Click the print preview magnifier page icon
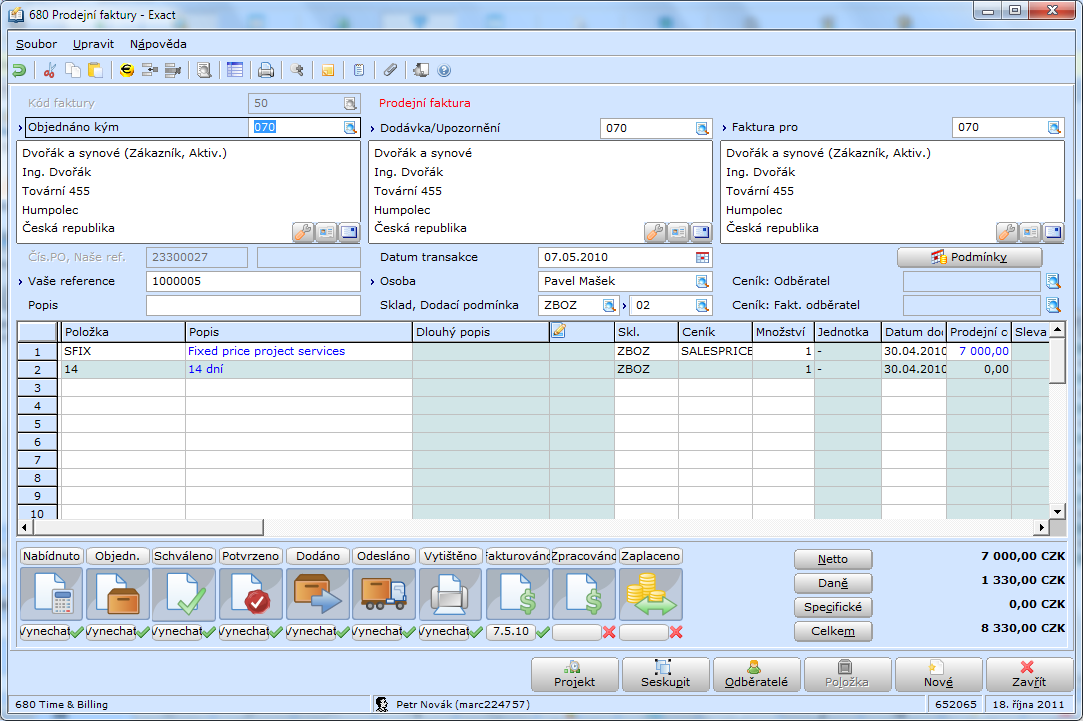 (x=204, y=70)
